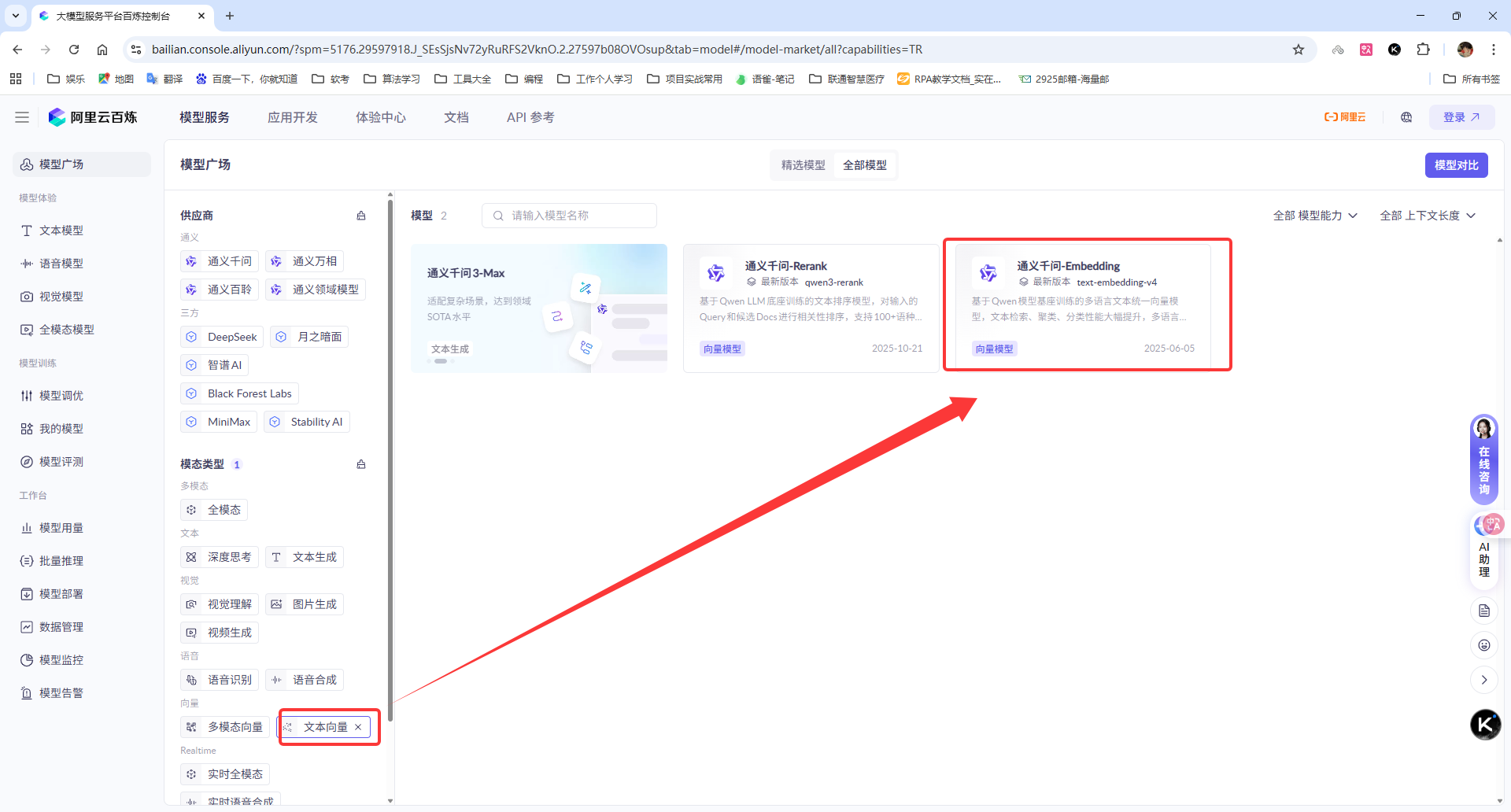
Task: Expand the 全部 模型能力 dropdown
Action: point(1315,216)
